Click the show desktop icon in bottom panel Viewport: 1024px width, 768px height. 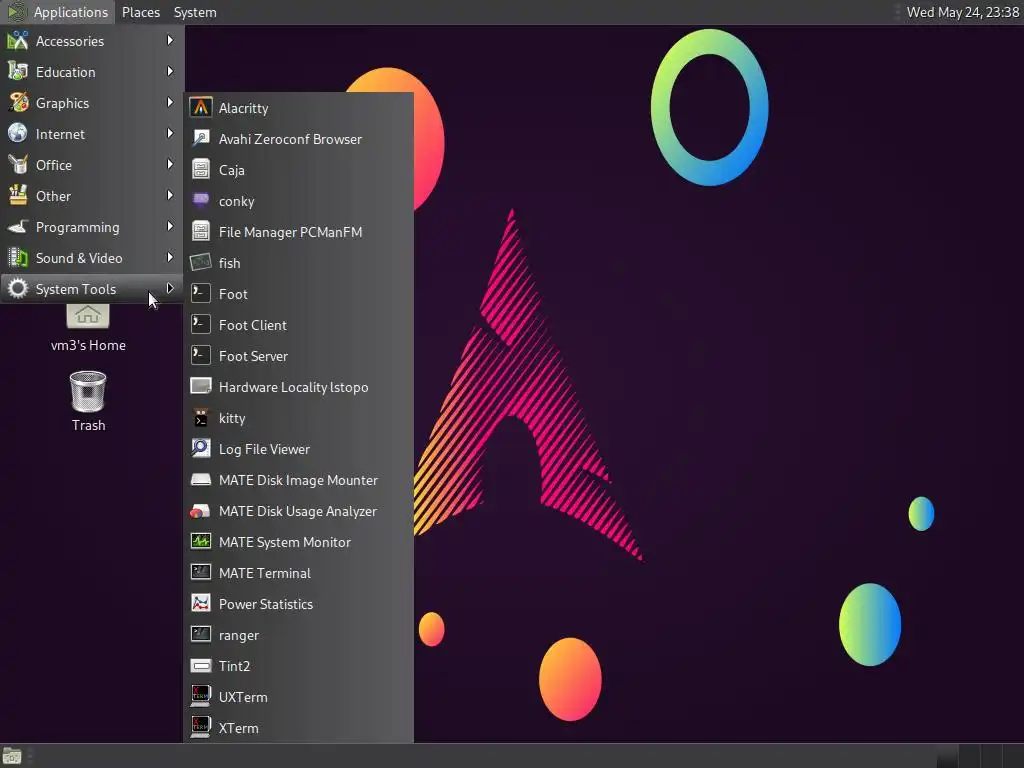(12, 756)
